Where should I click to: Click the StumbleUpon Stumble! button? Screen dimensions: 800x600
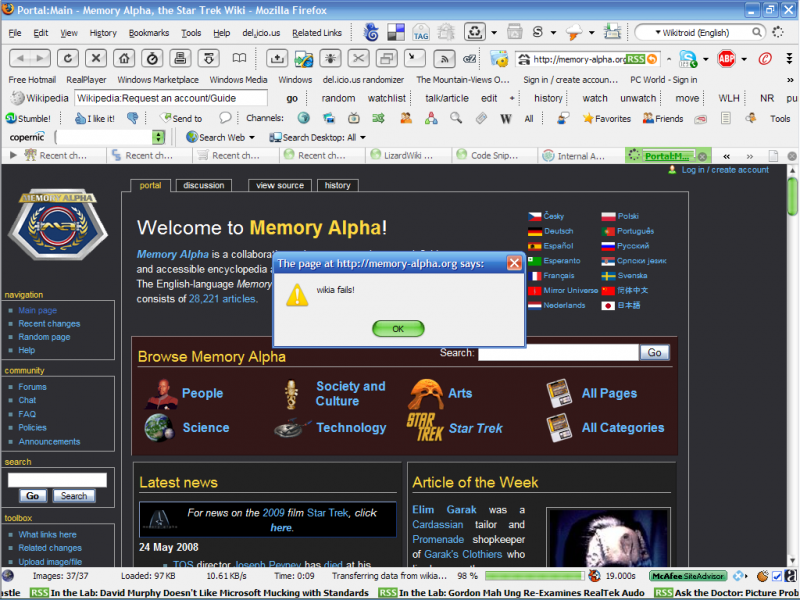click(x=29, y=118)
